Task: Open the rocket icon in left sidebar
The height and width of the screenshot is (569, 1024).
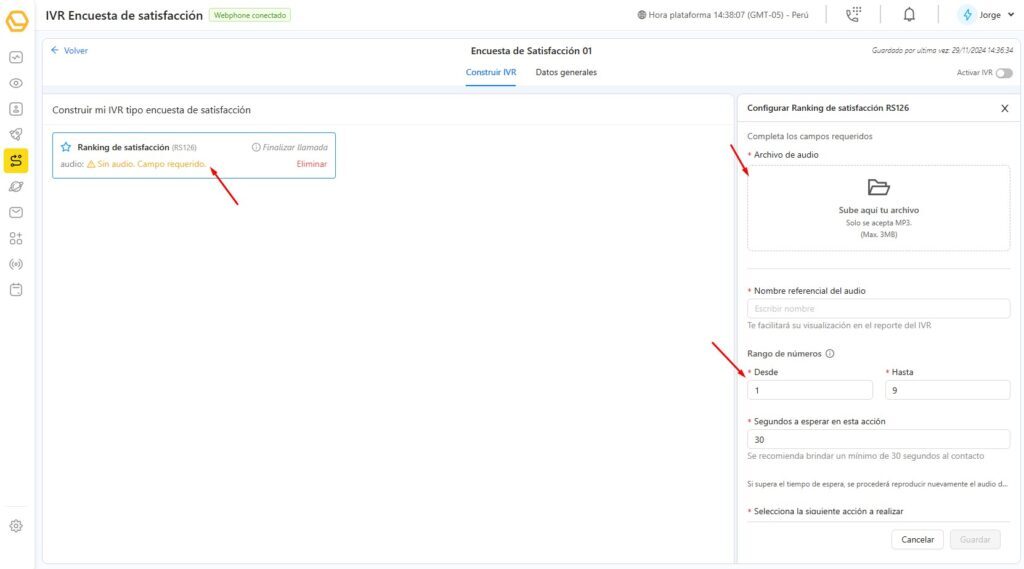Action: pyautogui.click(x=16, y=134)
